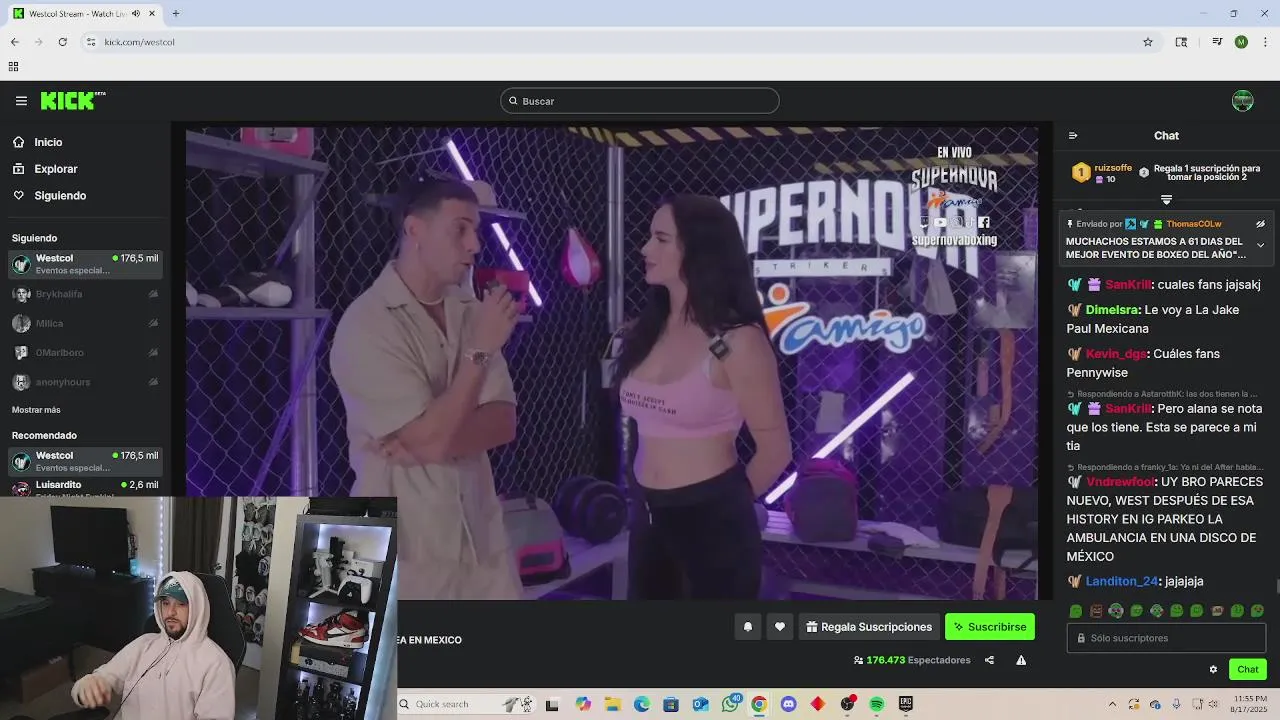The image size is (1280, 720).
Task: Toggle stream notifications bell
Action: (x=747, y=627)
